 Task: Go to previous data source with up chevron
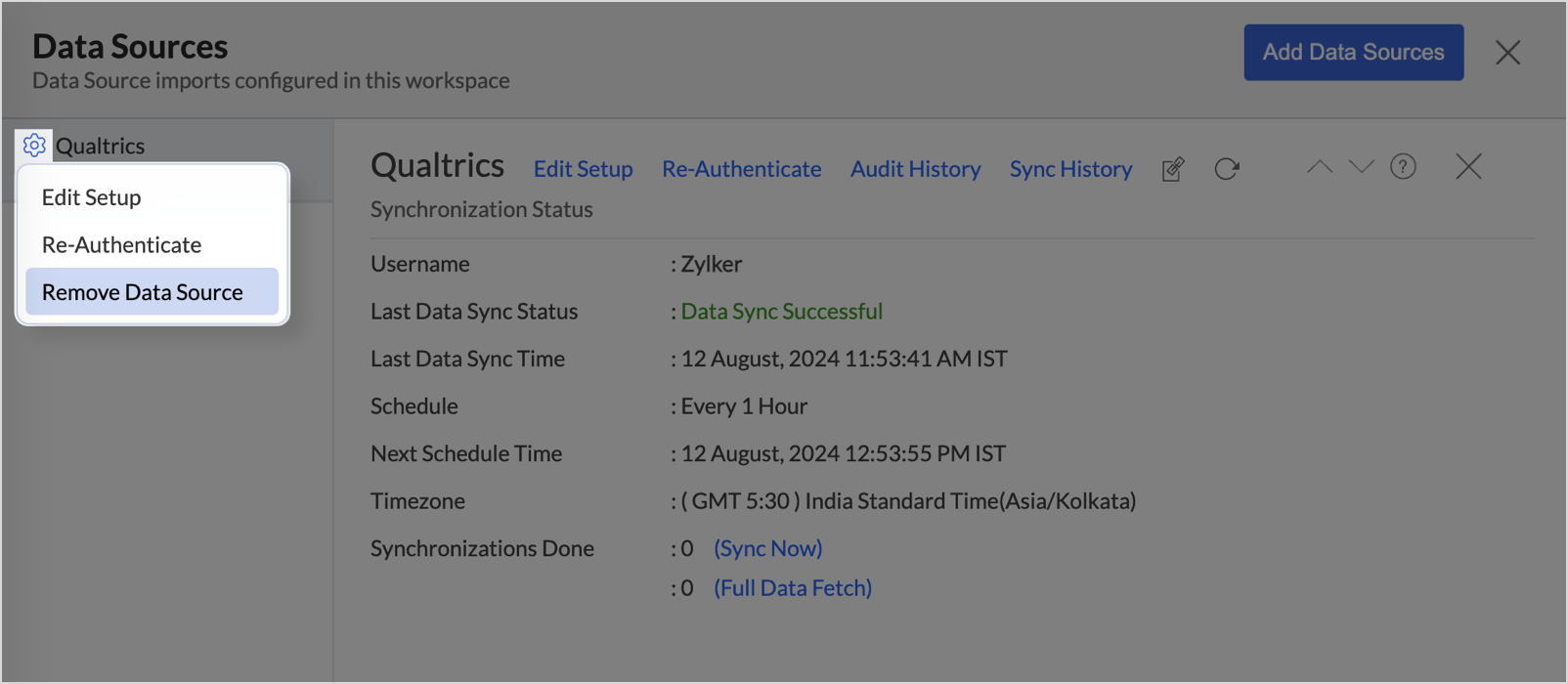click(1320, 167)
